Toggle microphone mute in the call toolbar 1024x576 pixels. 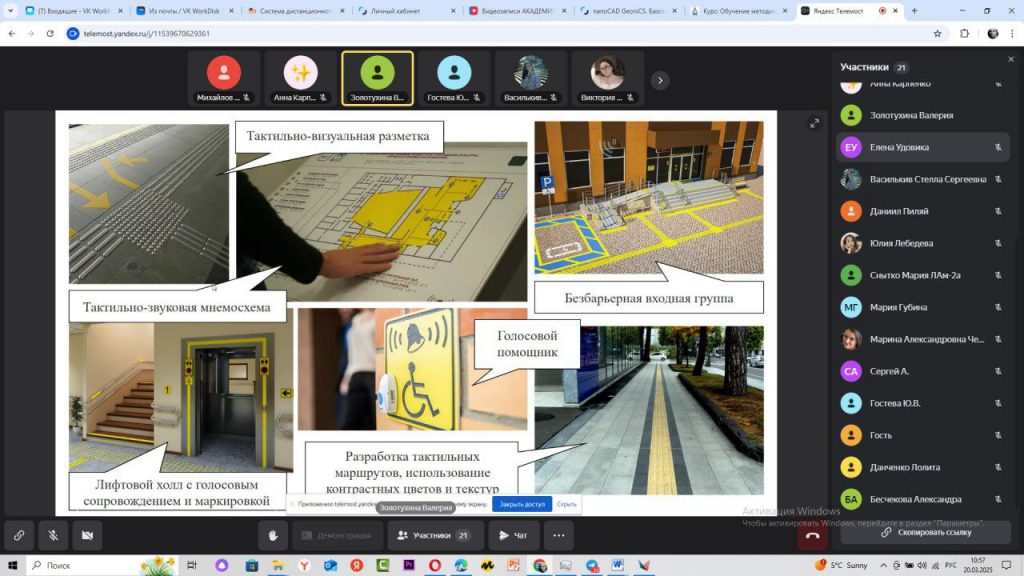(x=53, y=535)
